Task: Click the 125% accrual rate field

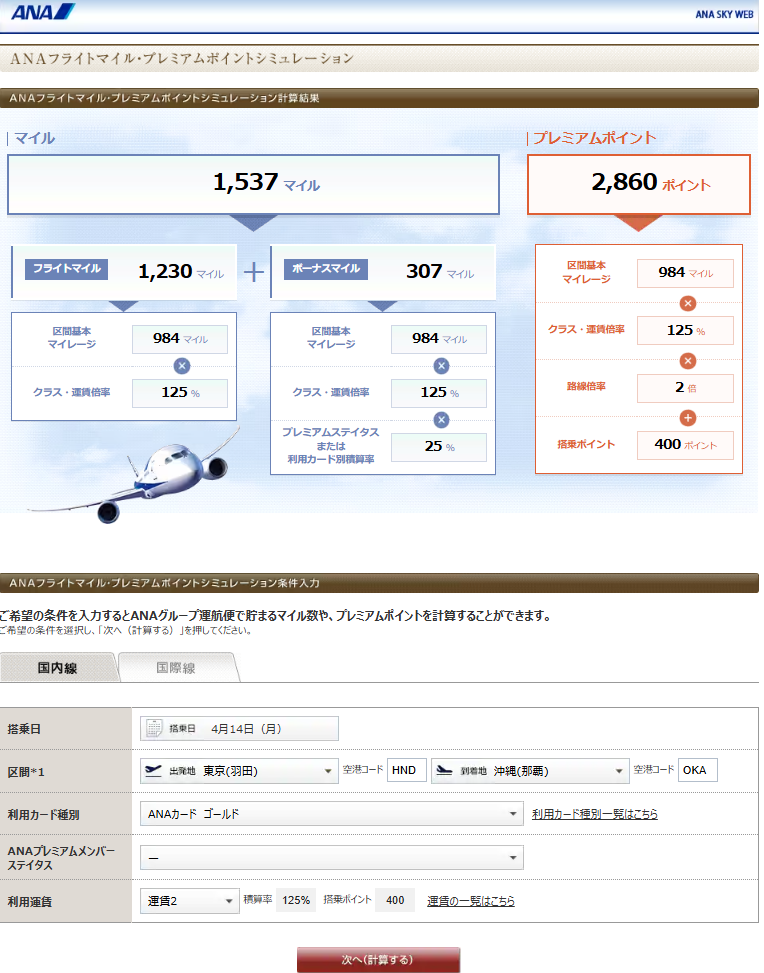Action: (x=296, y=900)
